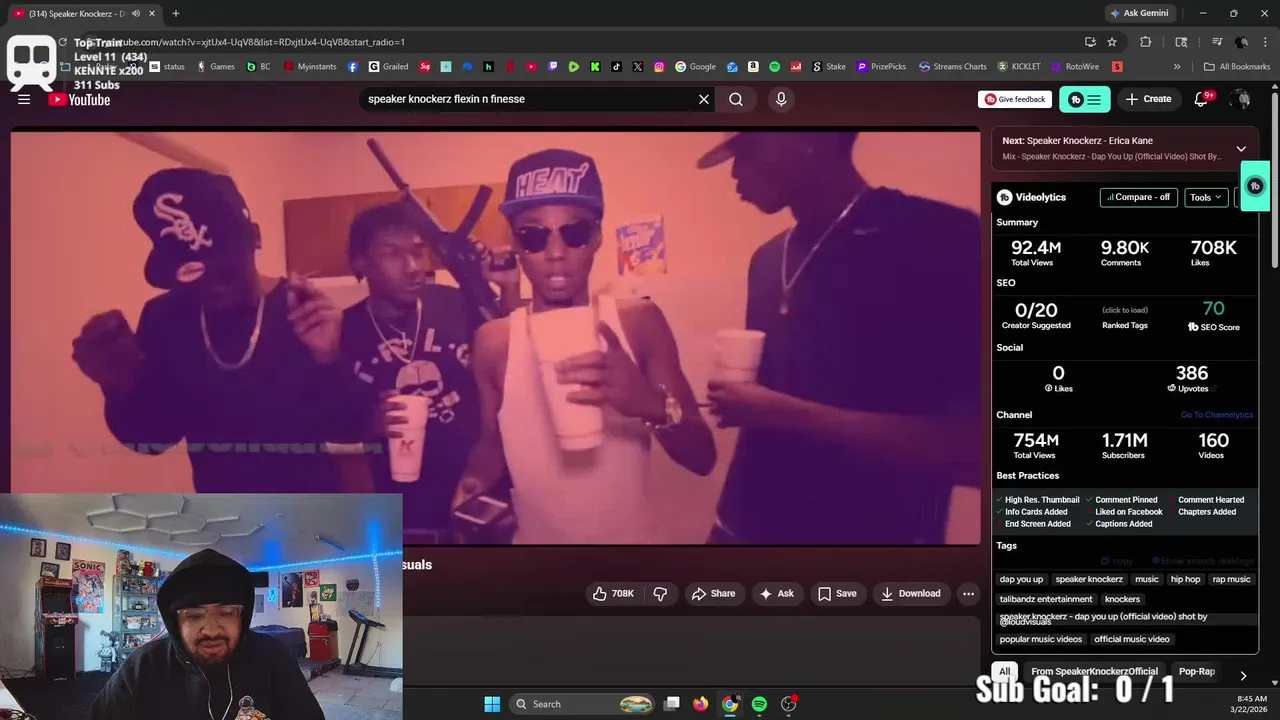Ask Gemini from the title bar
This screenshot has width=1280, height=720.
click(x=1138, y=13)
